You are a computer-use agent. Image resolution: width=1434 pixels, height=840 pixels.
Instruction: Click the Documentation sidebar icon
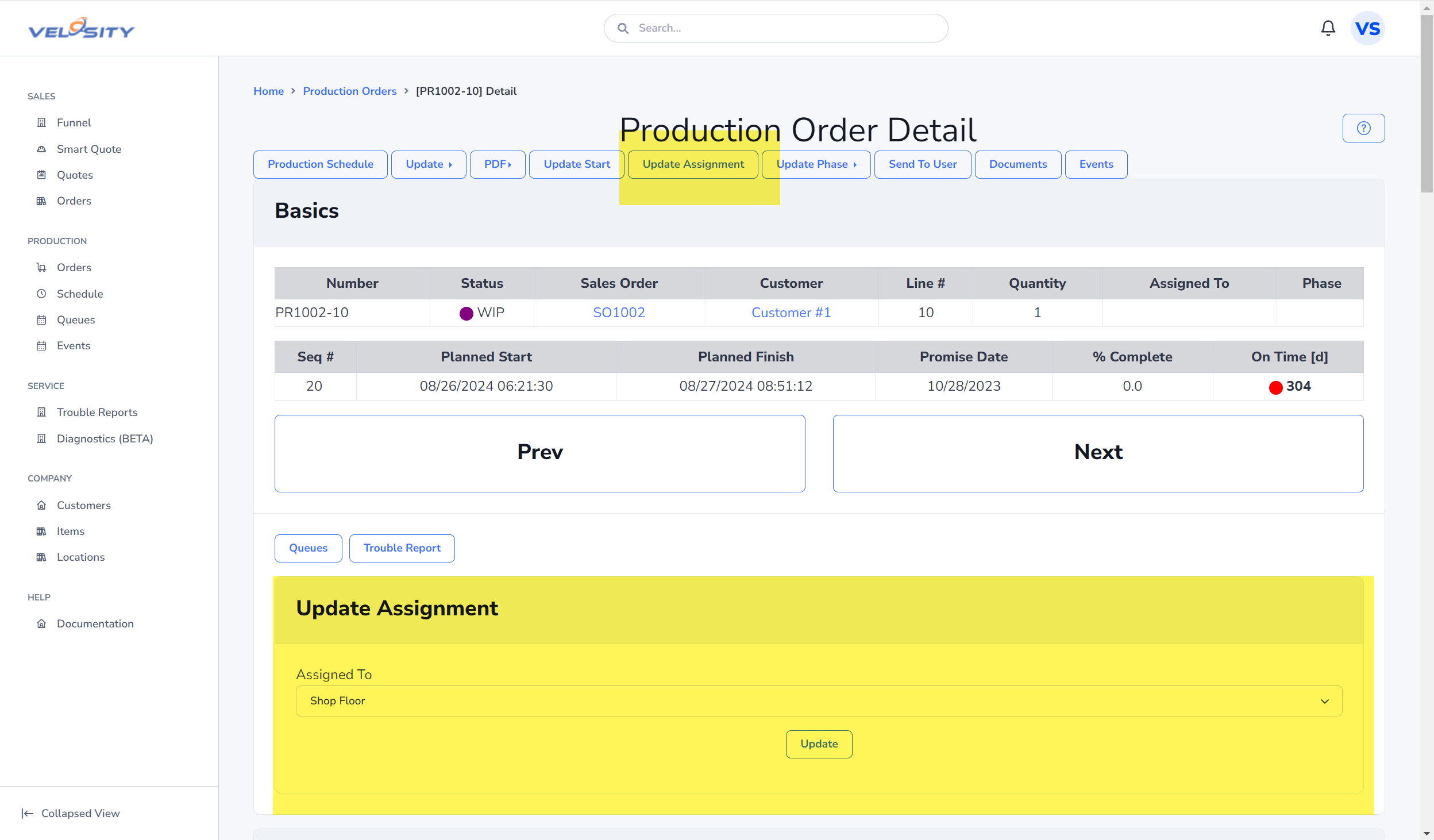point(41,623)
